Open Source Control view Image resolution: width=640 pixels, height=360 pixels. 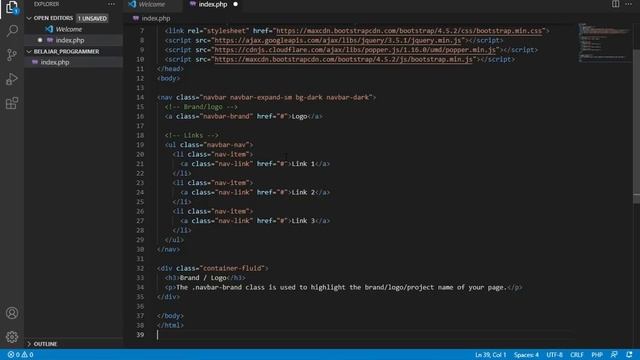12,55
